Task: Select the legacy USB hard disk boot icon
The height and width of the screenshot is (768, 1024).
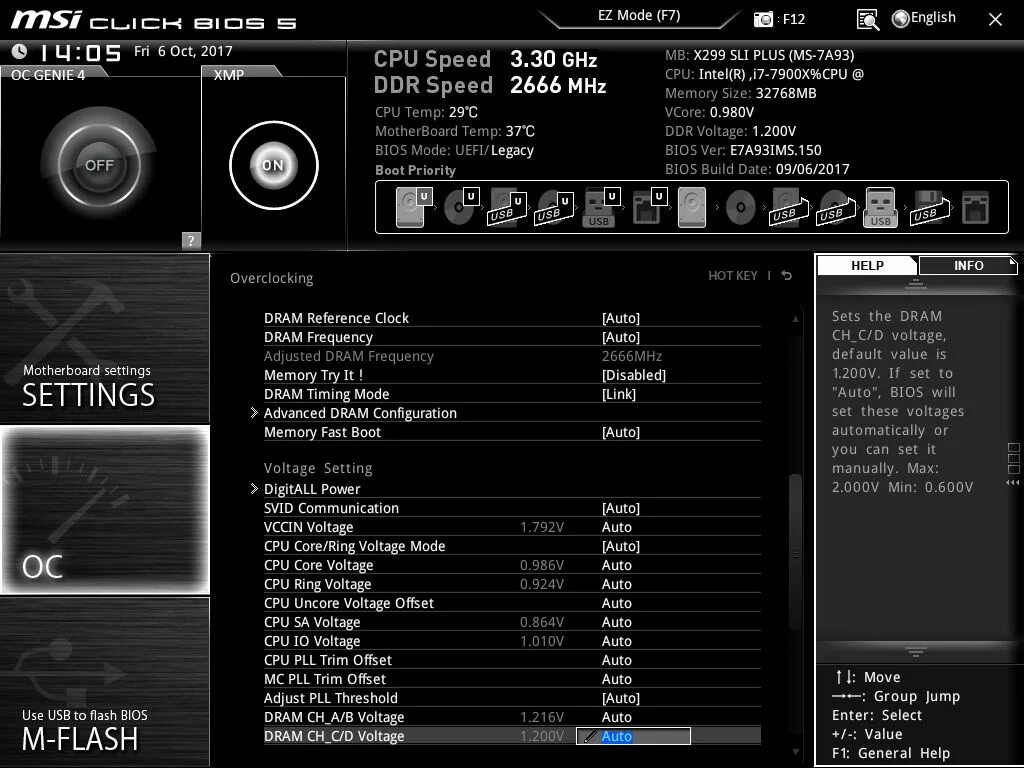Action: (x=789, y=208)
